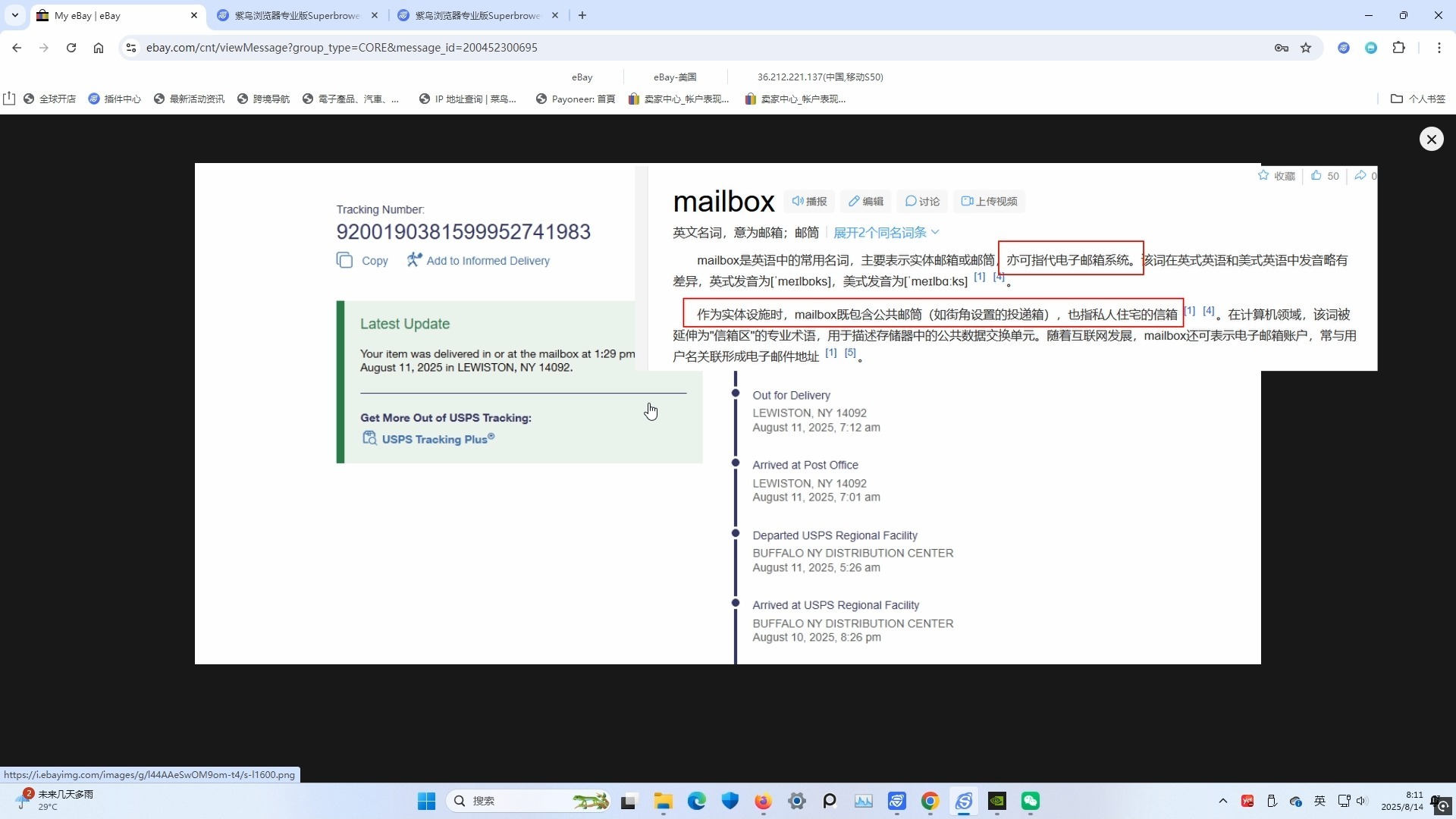Click the eBay-美国 label in info bar
This screenshot has width=1456, height=819.
click(x=675, y=77)
